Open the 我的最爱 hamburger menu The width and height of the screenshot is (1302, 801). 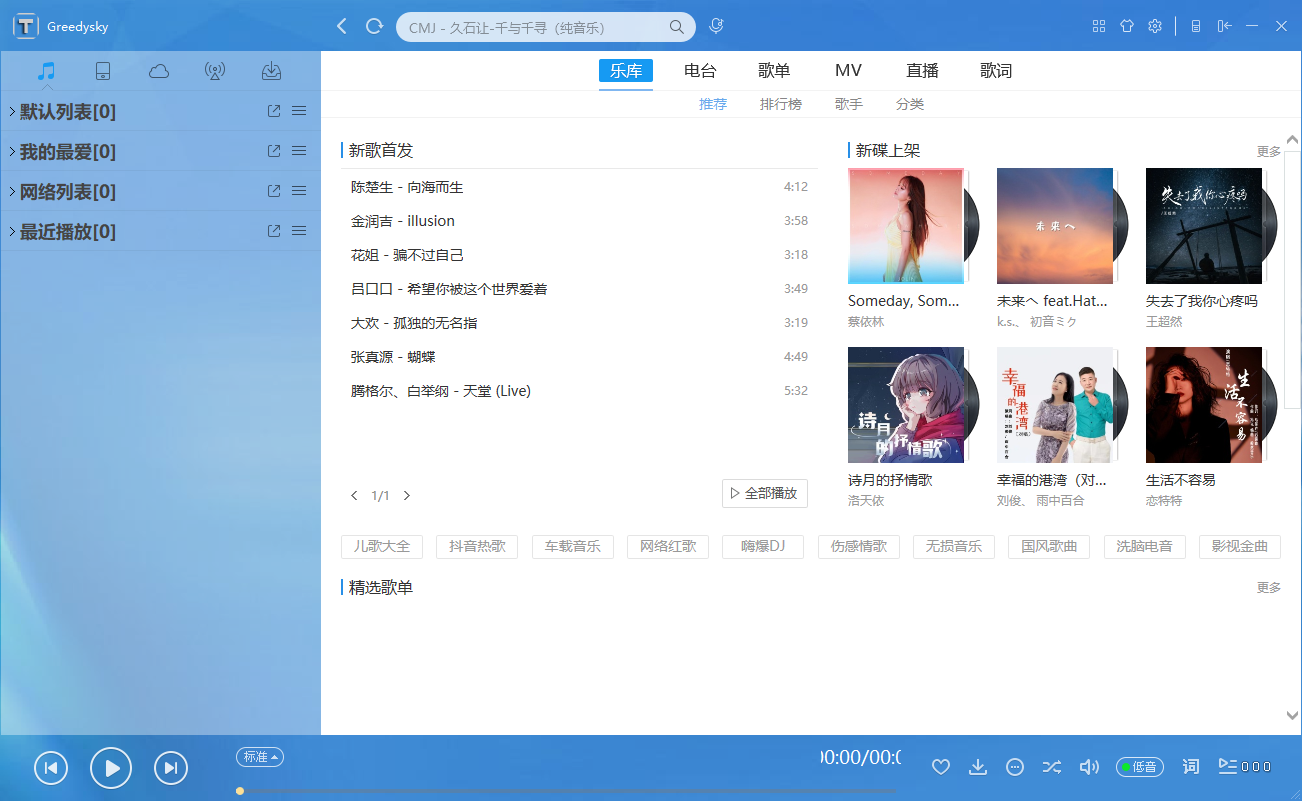[299, 151]
